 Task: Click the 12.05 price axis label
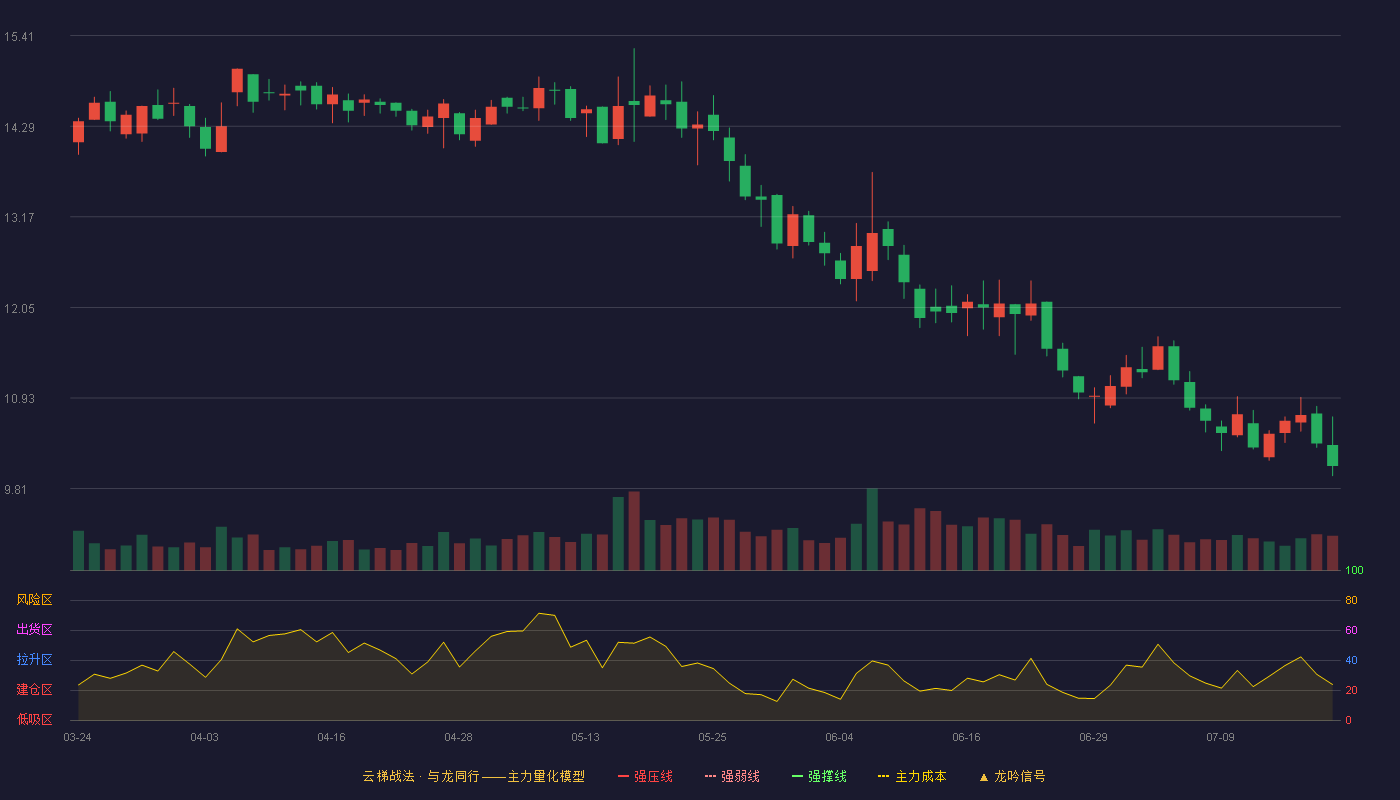pos(19,308)
